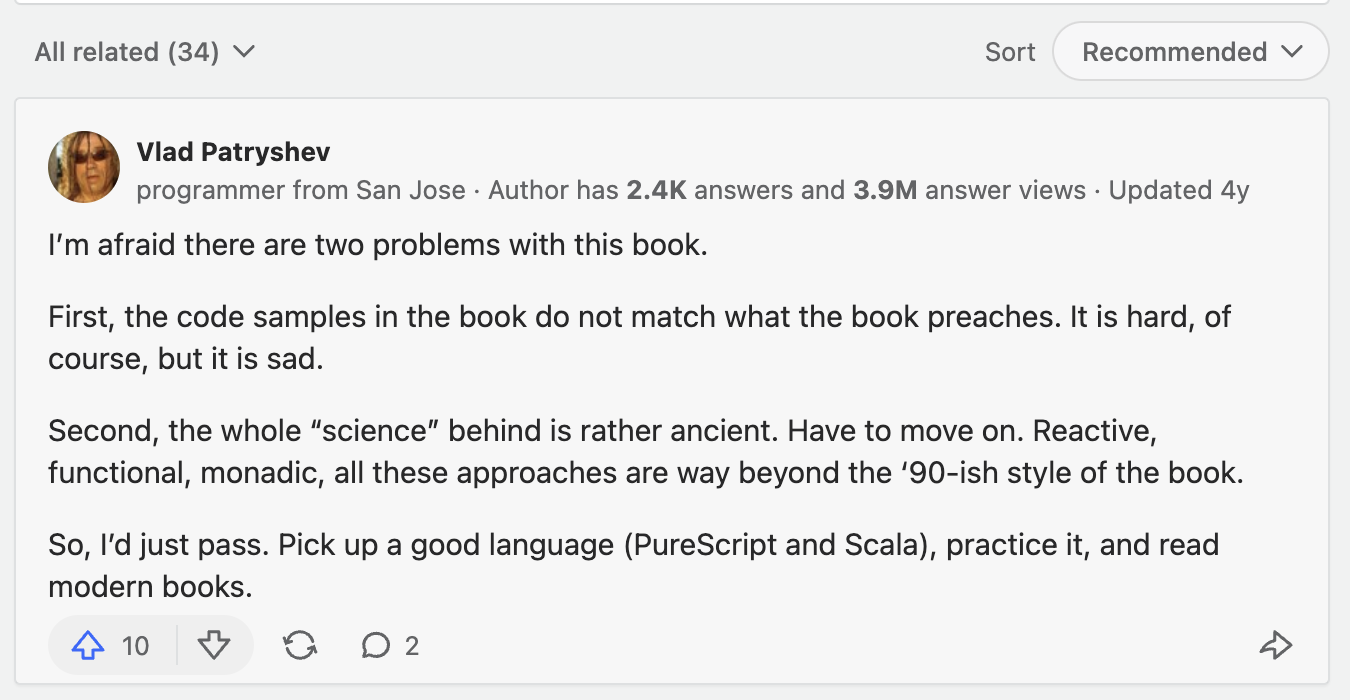Open Vlad Patryshev's profile photo
This screenshot has width=1350, height=700.
pos(84,167)
